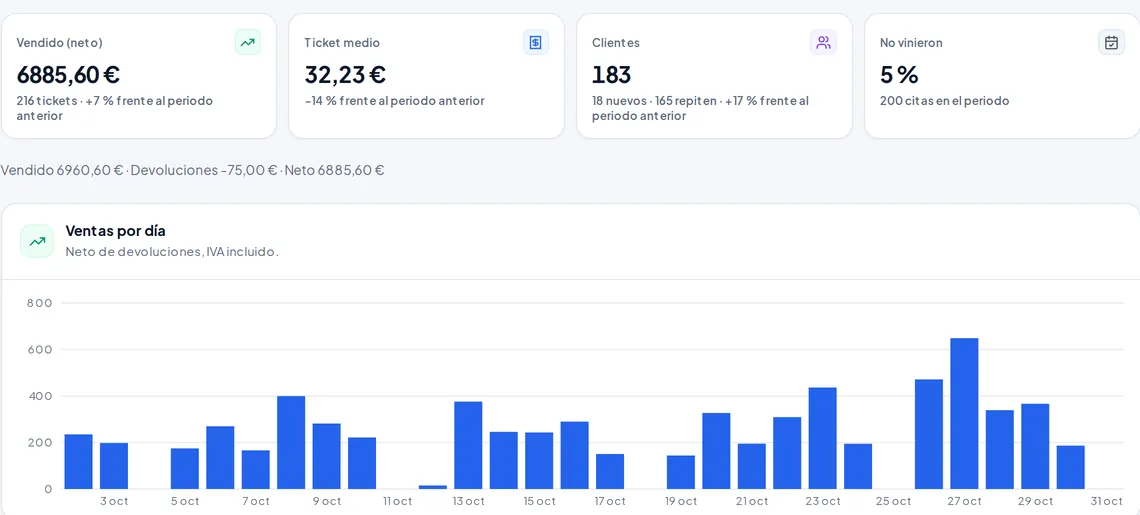This screenshot has height=515, width=1140.
Task: Click the '25 oct' axis label
Action: pyautogui.click(x=894, y=501)
